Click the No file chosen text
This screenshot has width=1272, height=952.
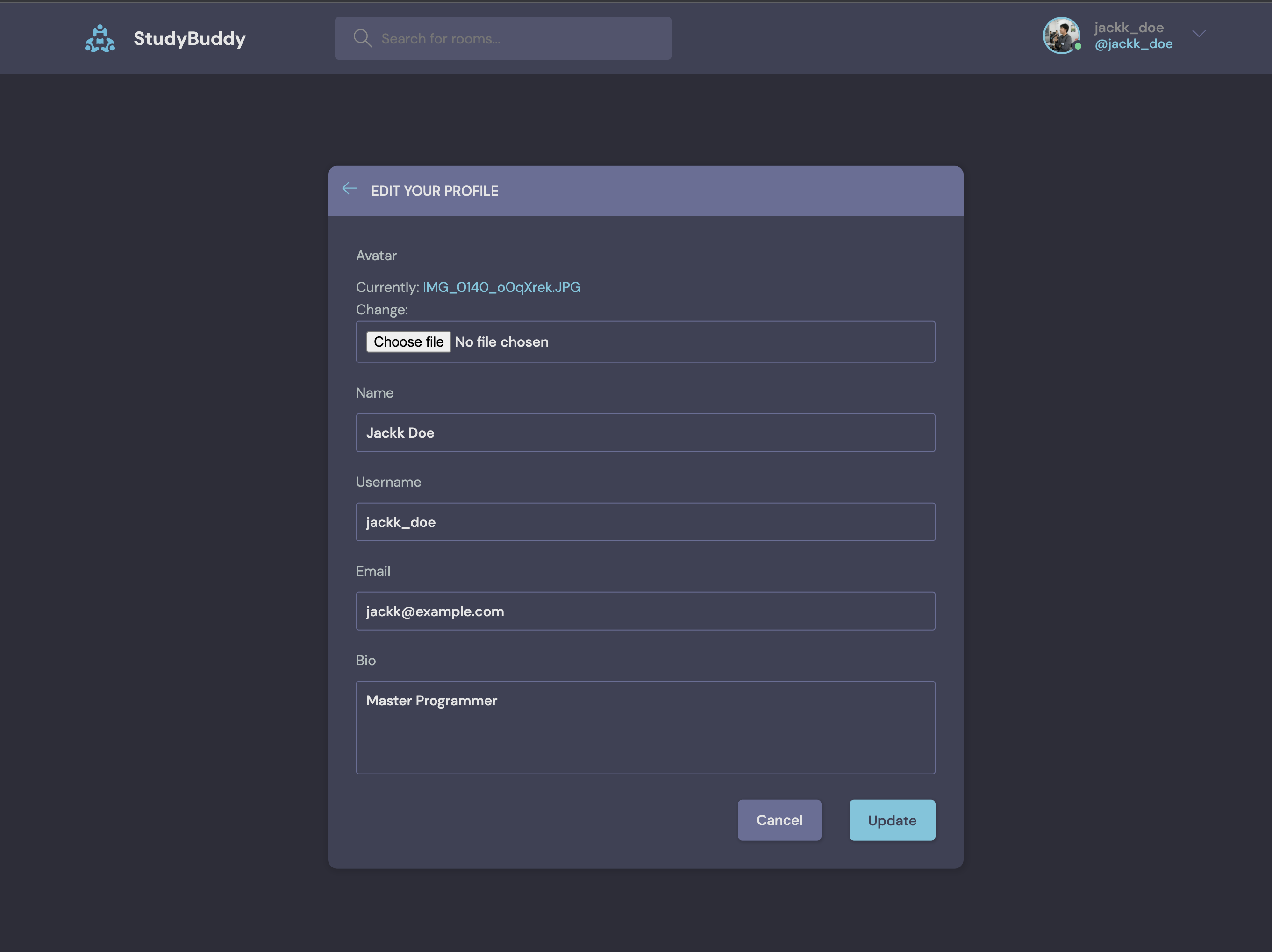[501, 342]
